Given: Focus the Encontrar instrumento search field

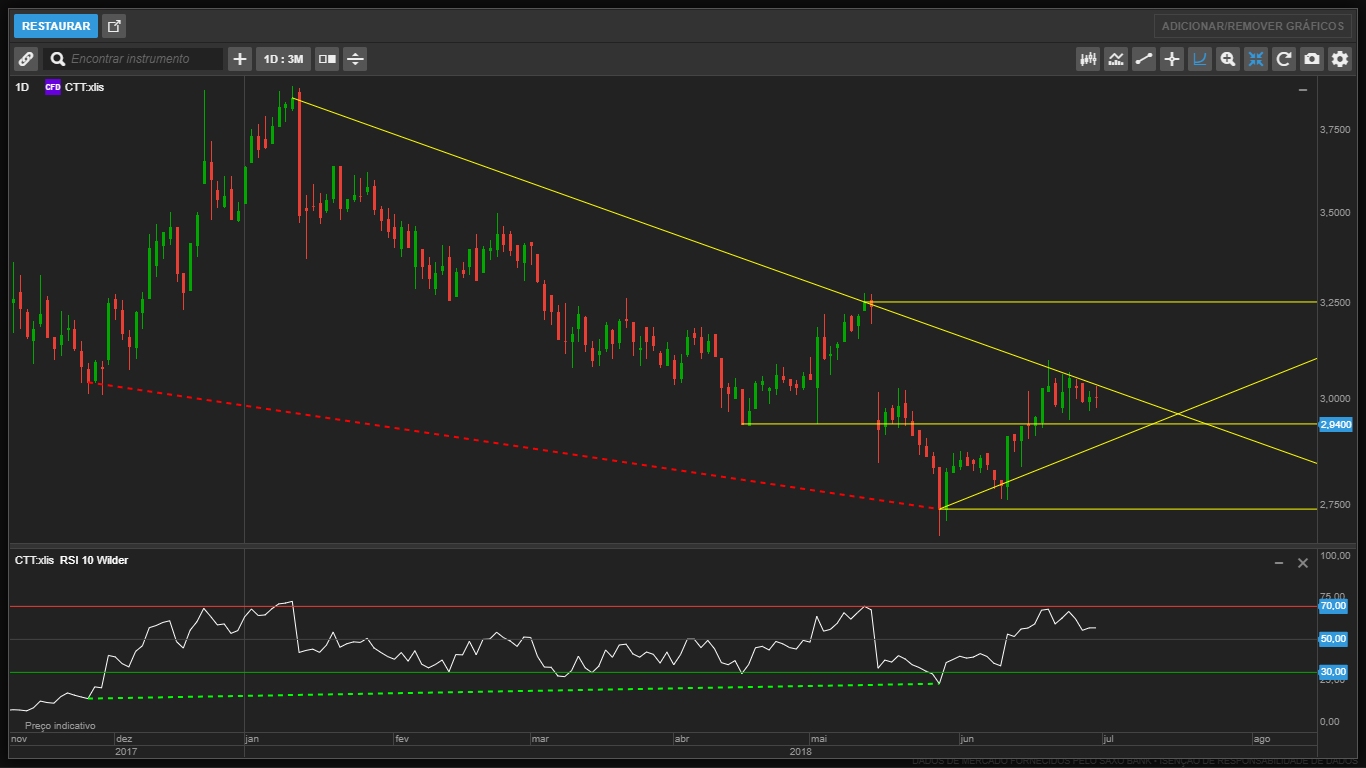Looking at the screenshot, I should coord(134,59).
